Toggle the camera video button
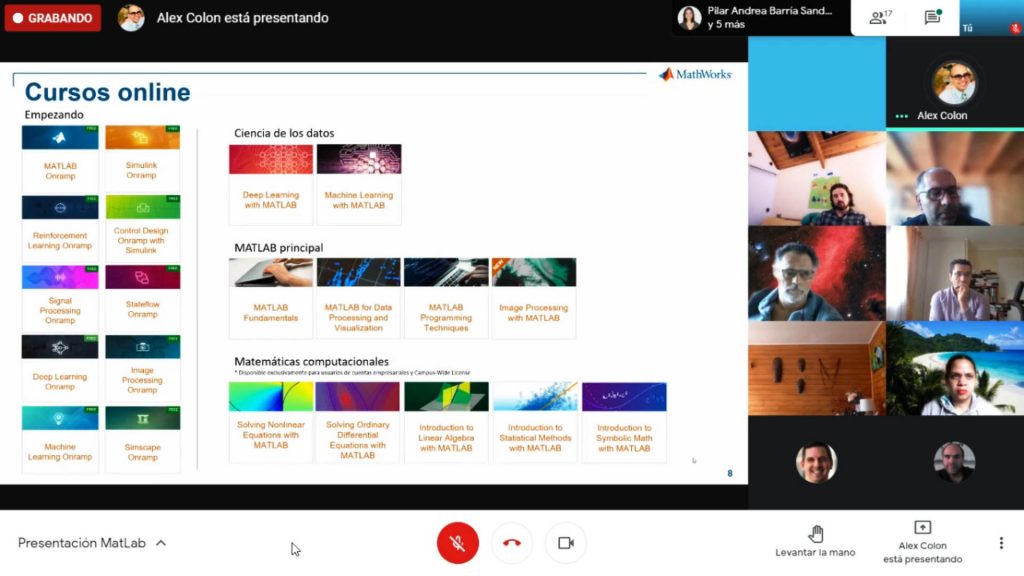Image resolution: width=1024 pixels, height=576 pixels. coord(565,543)
